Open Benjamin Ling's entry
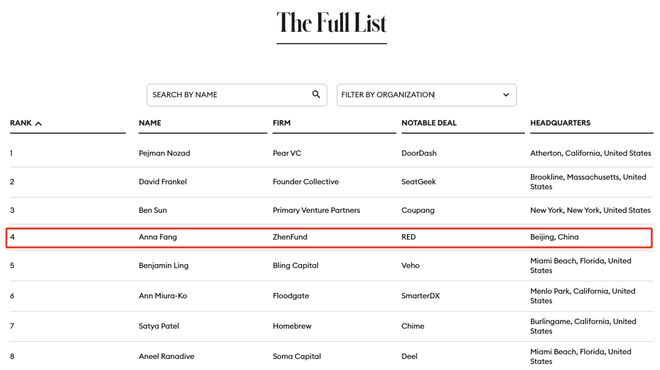Screen dimensions: 660x370 pos(163,266)
